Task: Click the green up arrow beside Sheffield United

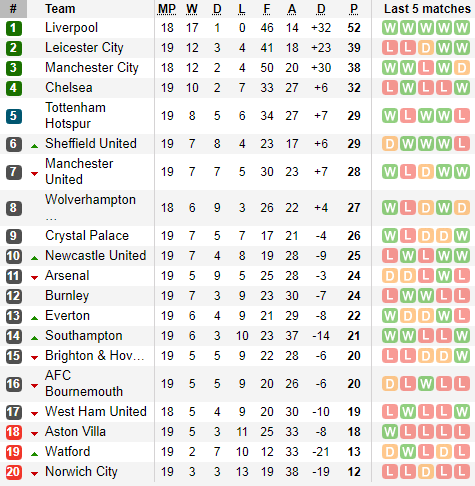Action: point(34,146)
